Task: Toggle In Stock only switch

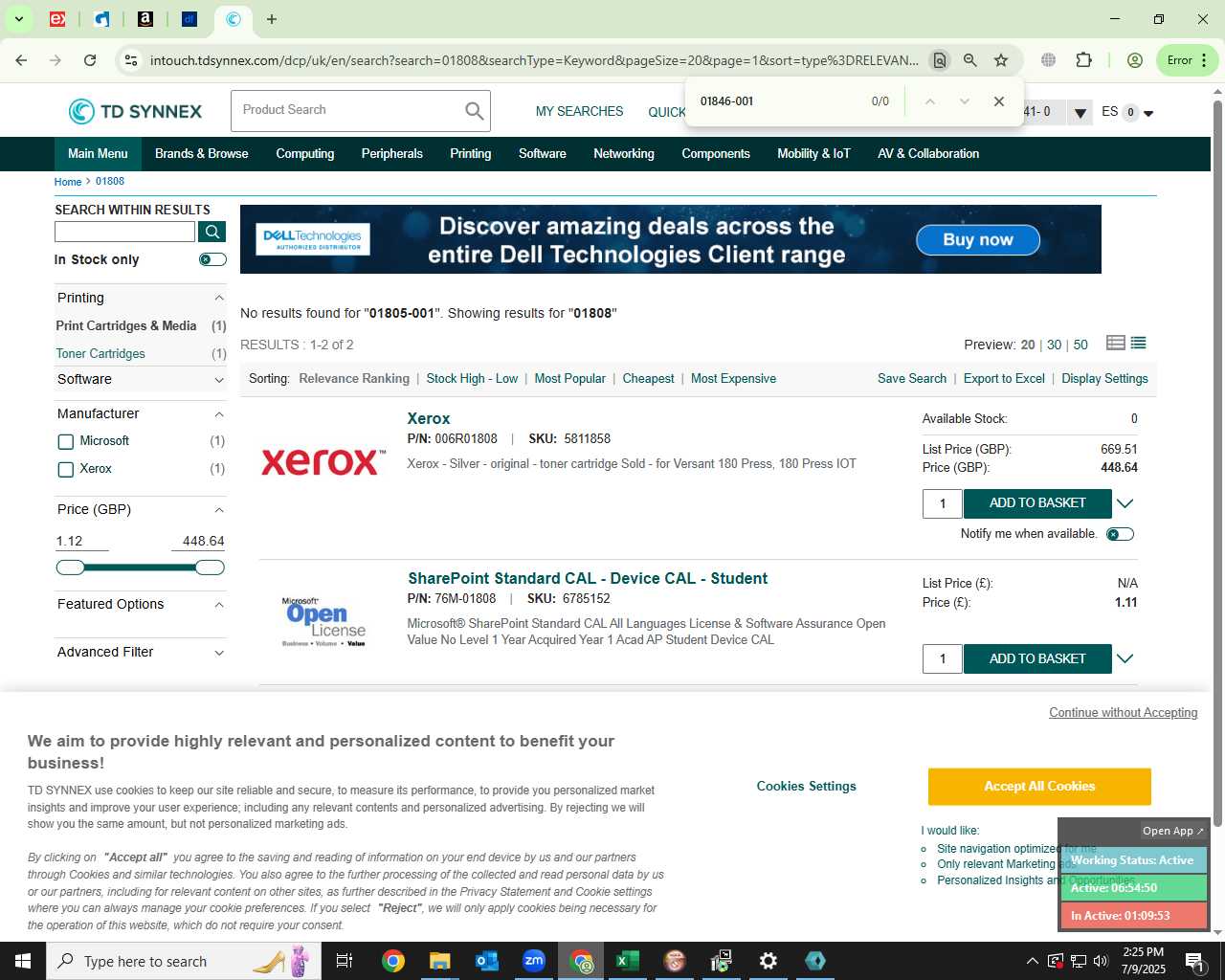Action: pyautogui.click(x=212, y=259)
